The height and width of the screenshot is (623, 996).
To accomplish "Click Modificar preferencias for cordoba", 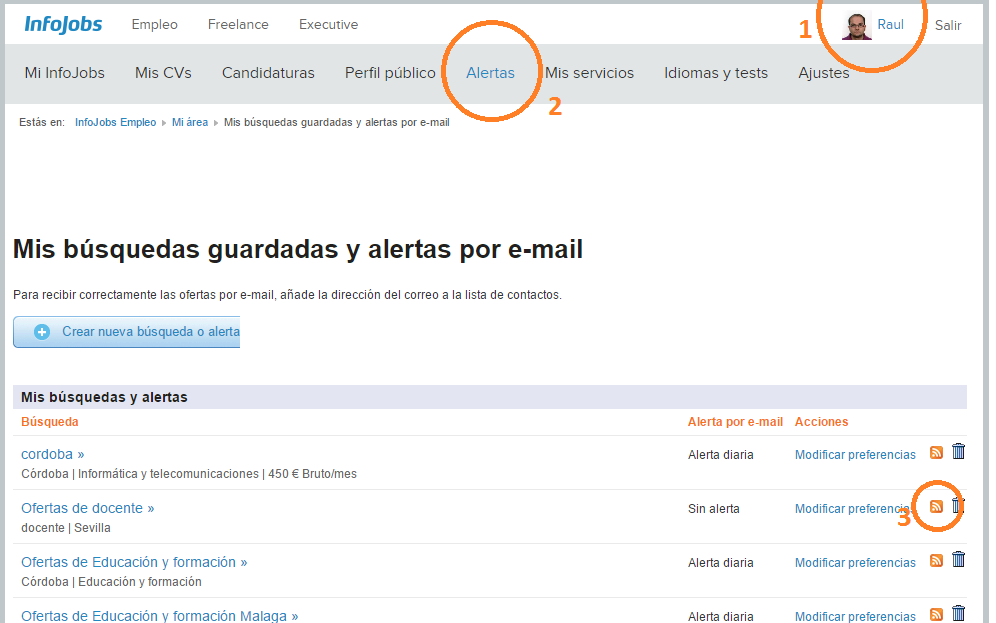I will click(x=855, y=455).
